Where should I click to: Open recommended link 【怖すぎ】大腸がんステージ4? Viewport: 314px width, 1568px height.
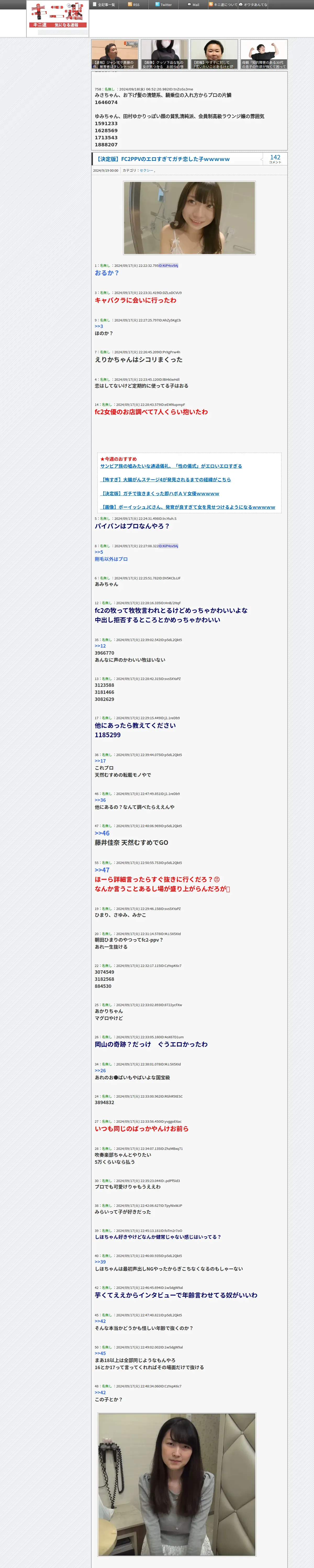click(166, 480)
